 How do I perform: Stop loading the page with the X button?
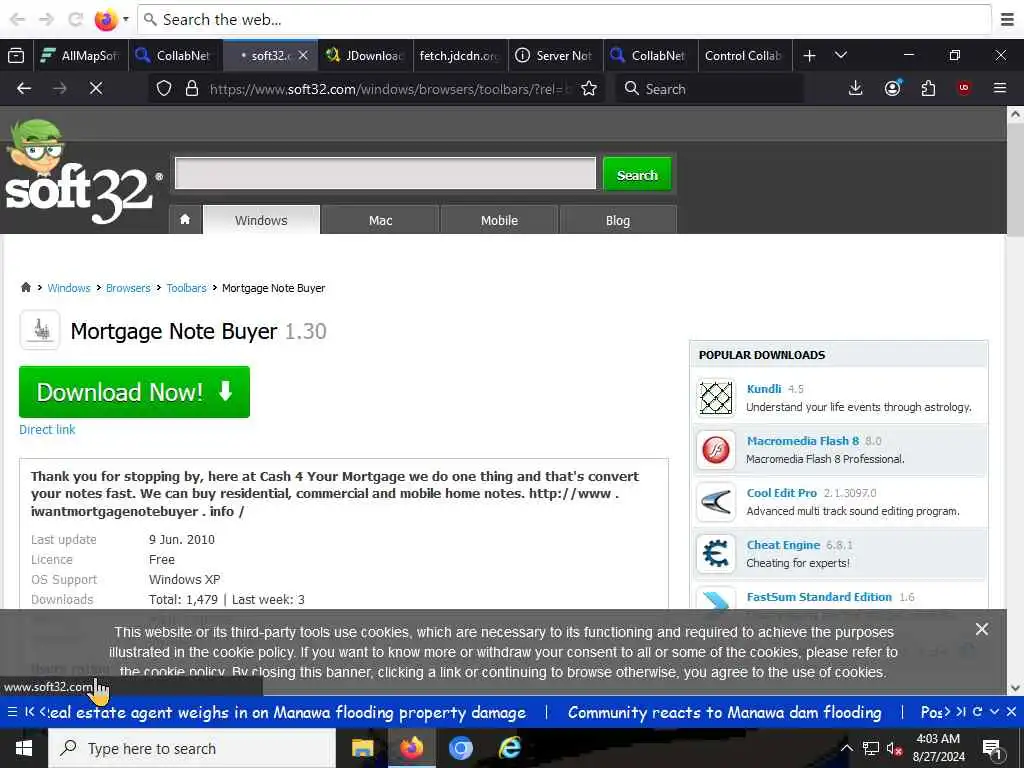pos(96,88)
